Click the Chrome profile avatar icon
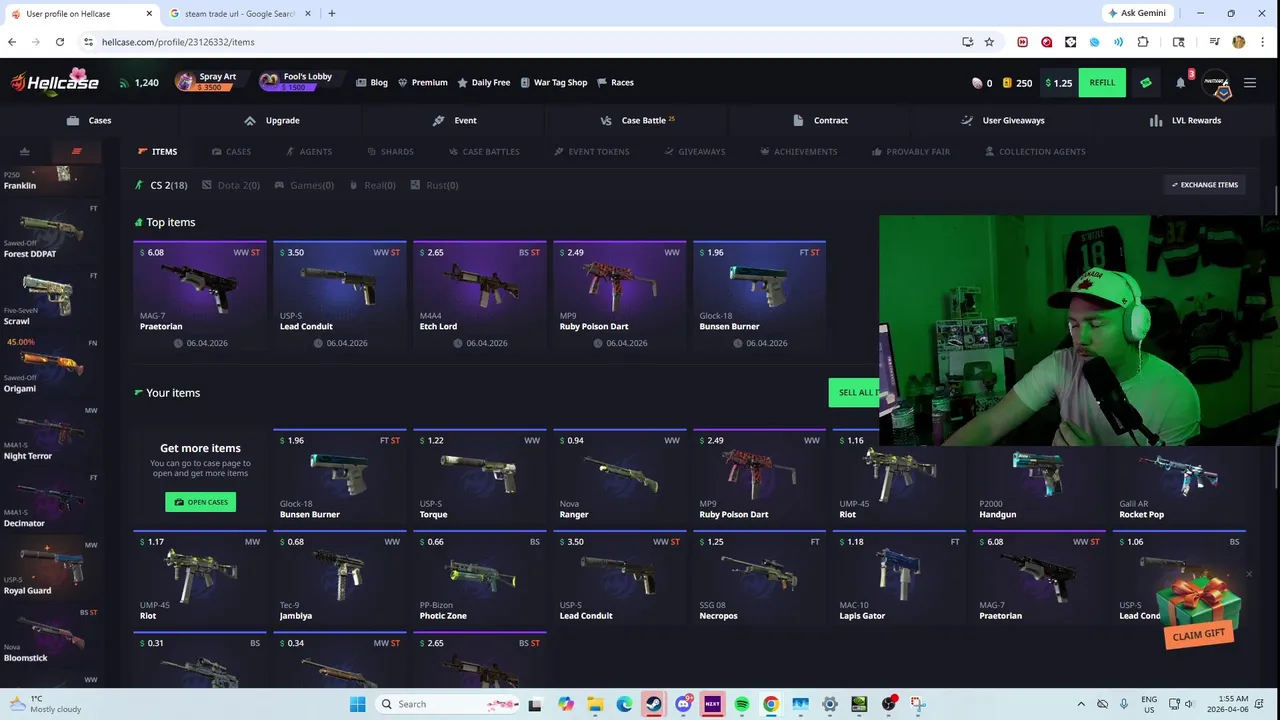 pyautogui.click(x=1239, y=42)
